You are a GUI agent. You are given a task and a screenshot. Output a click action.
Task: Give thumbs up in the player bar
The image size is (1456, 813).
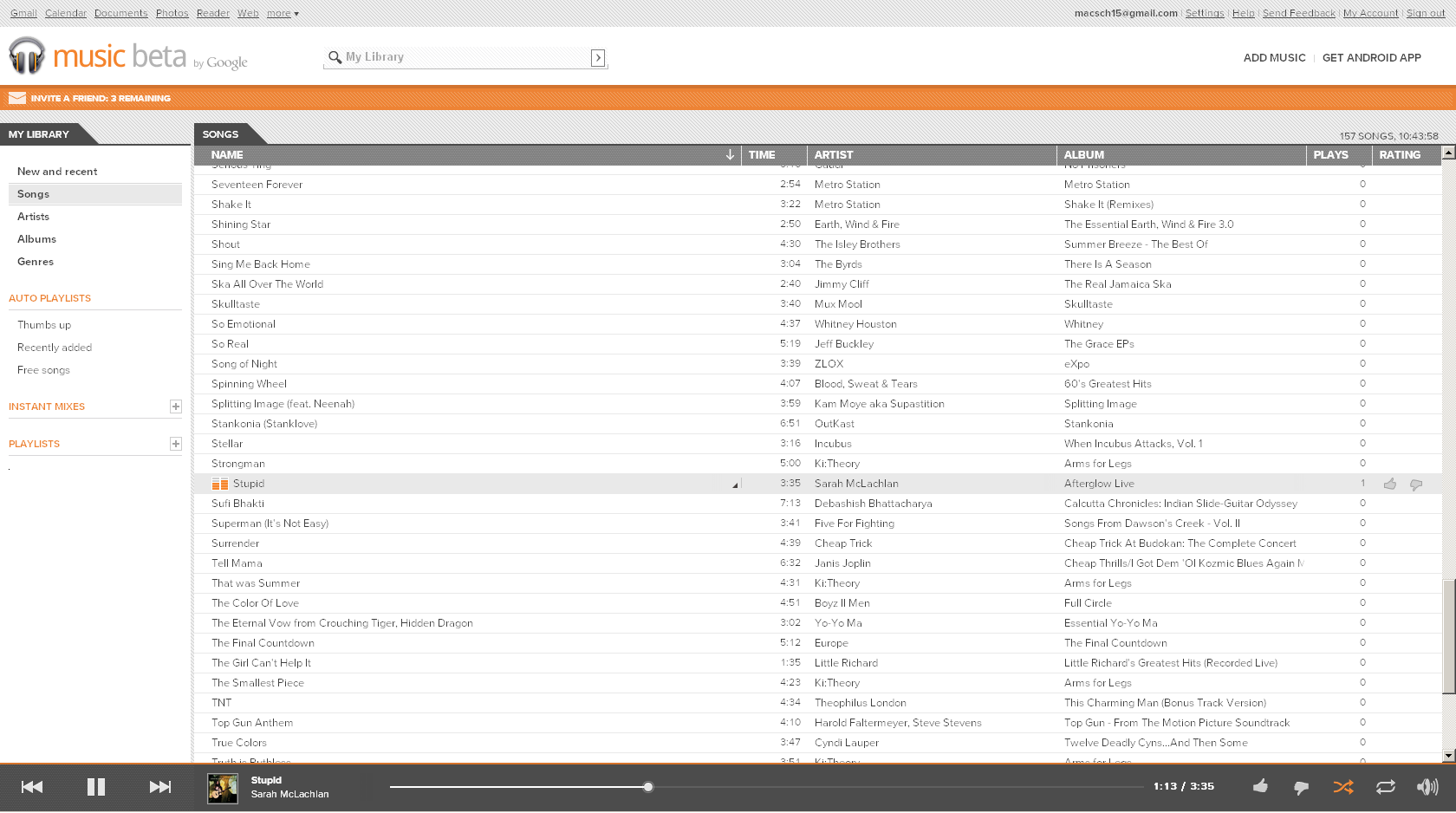[x=1260, y=787]
